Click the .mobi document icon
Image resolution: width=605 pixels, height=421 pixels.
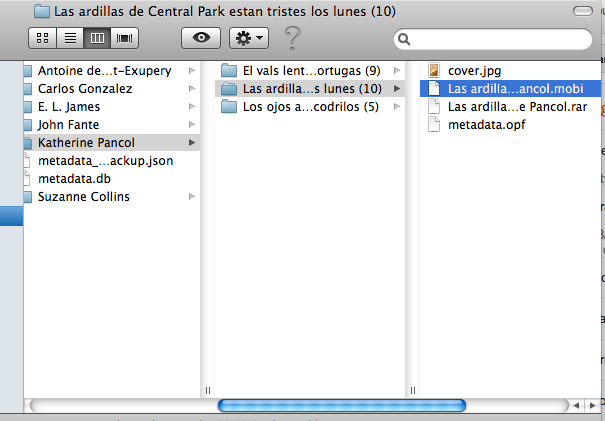[434, 89]
